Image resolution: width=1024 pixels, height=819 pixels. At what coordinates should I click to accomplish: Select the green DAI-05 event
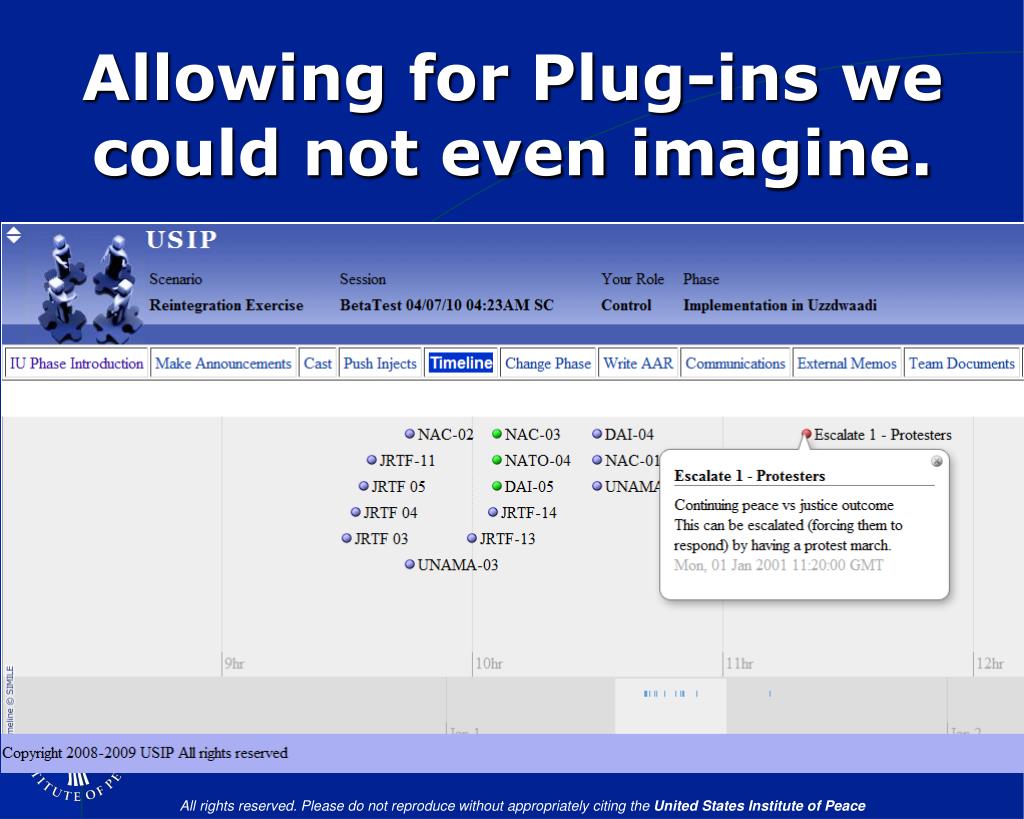(523, 487)
